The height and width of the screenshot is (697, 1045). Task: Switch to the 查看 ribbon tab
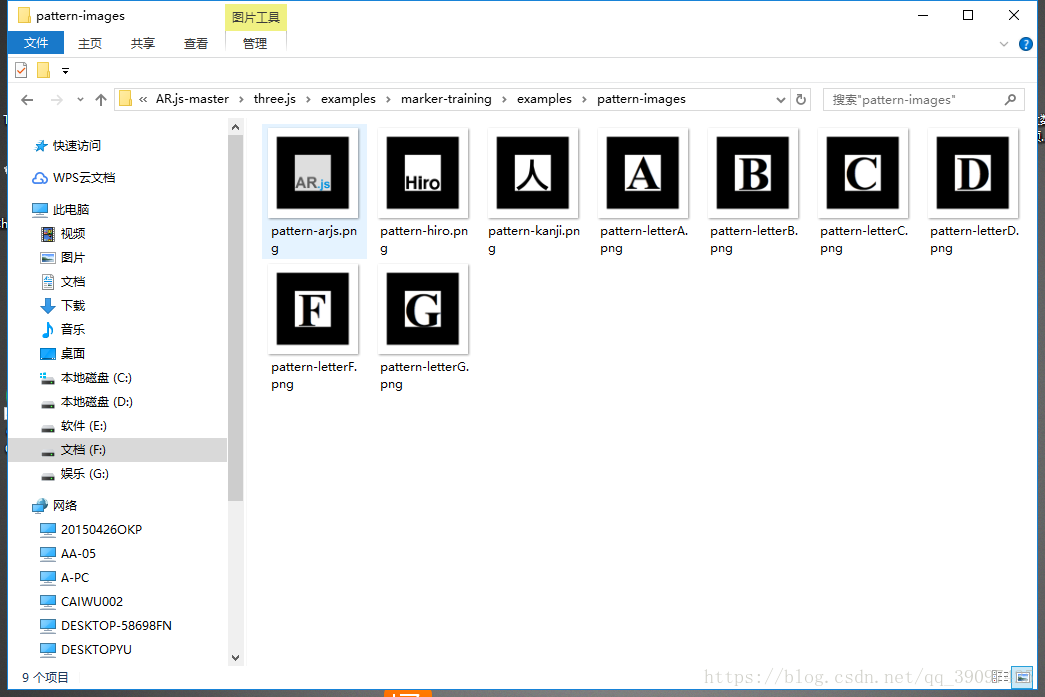(196, 43)
